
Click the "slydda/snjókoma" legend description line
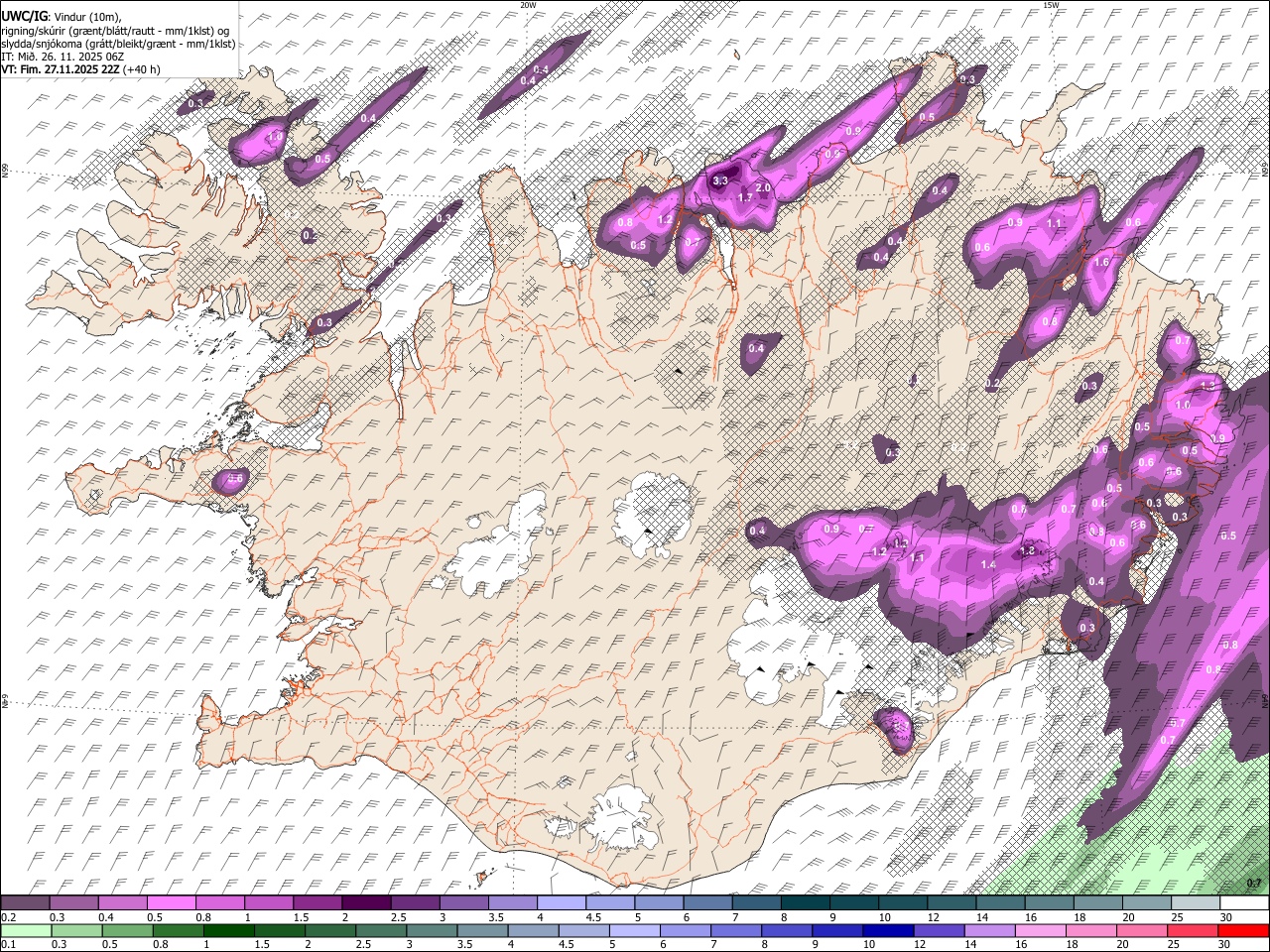[118, 44]
